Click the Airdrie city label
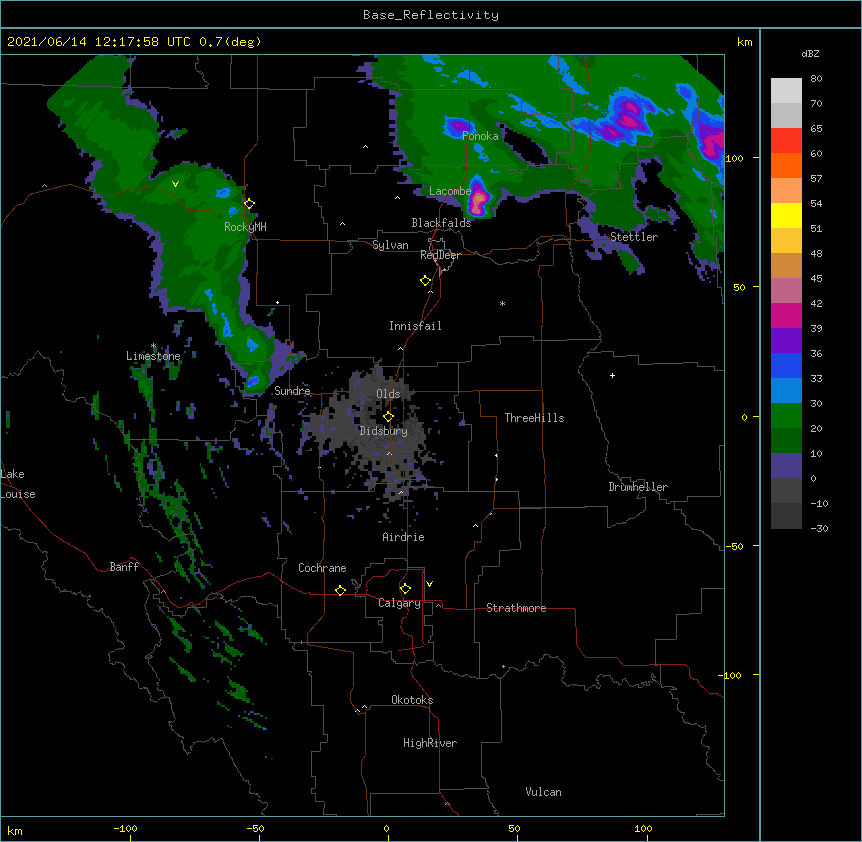Viewport: 862px width, 842px height. point(403,537)
